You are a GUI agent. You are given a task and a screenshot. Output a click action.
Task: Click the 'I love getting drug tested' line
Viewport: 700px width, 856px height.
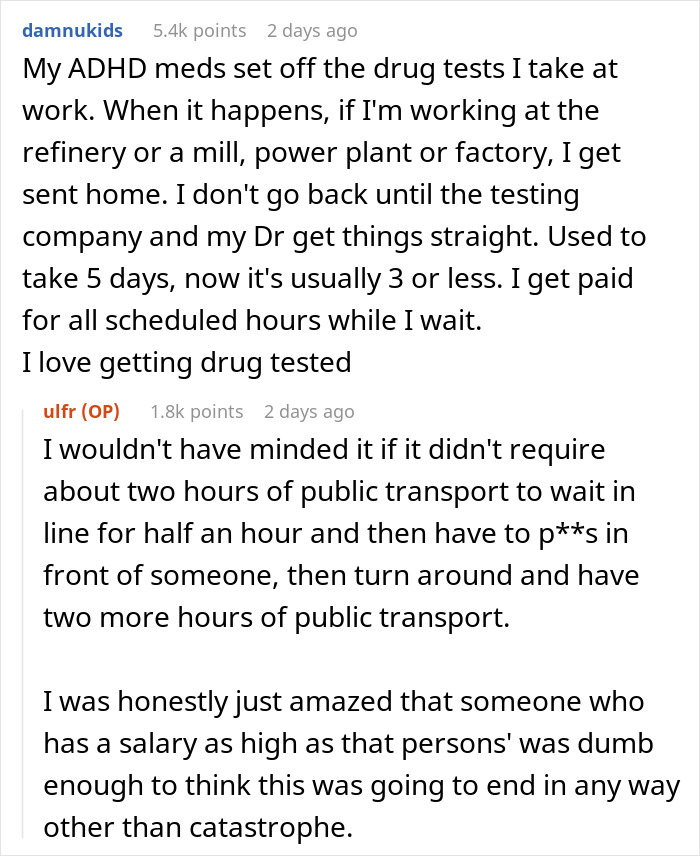click(185, 361)
